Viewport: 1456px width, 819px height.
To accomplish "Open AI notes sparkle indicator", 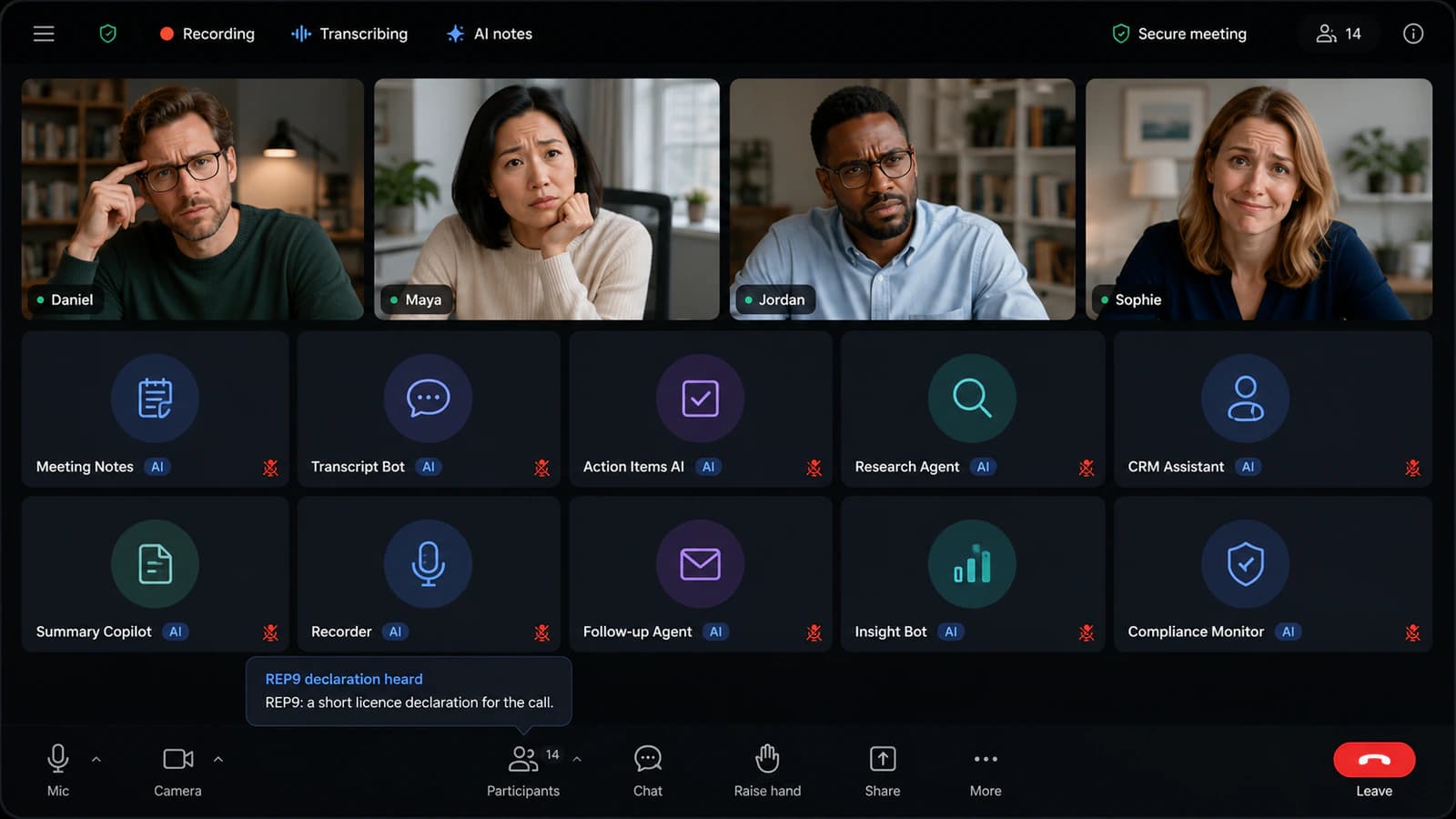I will click(x=490, y=34).
